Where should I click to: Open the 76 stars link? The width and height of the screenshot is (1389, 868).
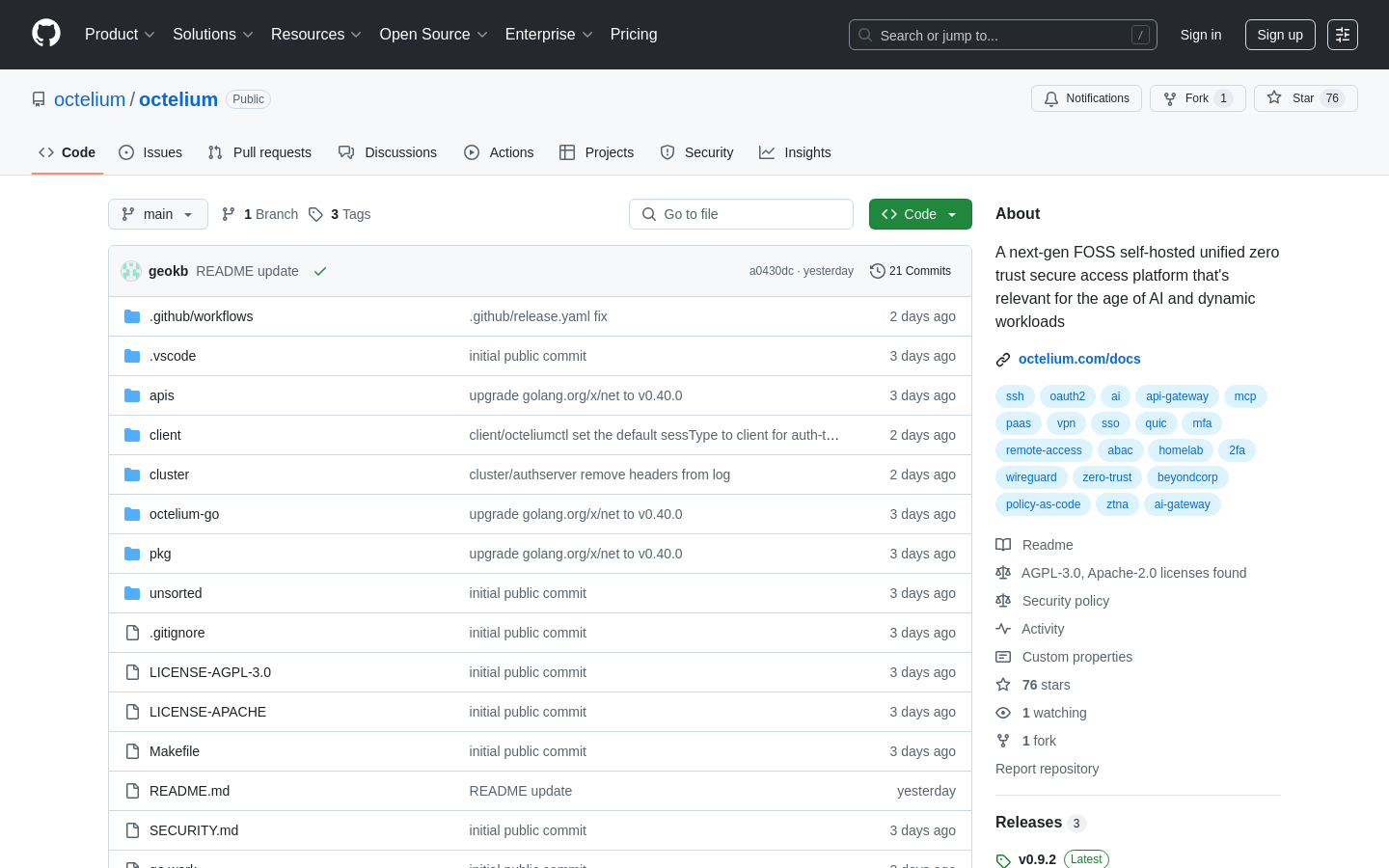(1047, 685)
